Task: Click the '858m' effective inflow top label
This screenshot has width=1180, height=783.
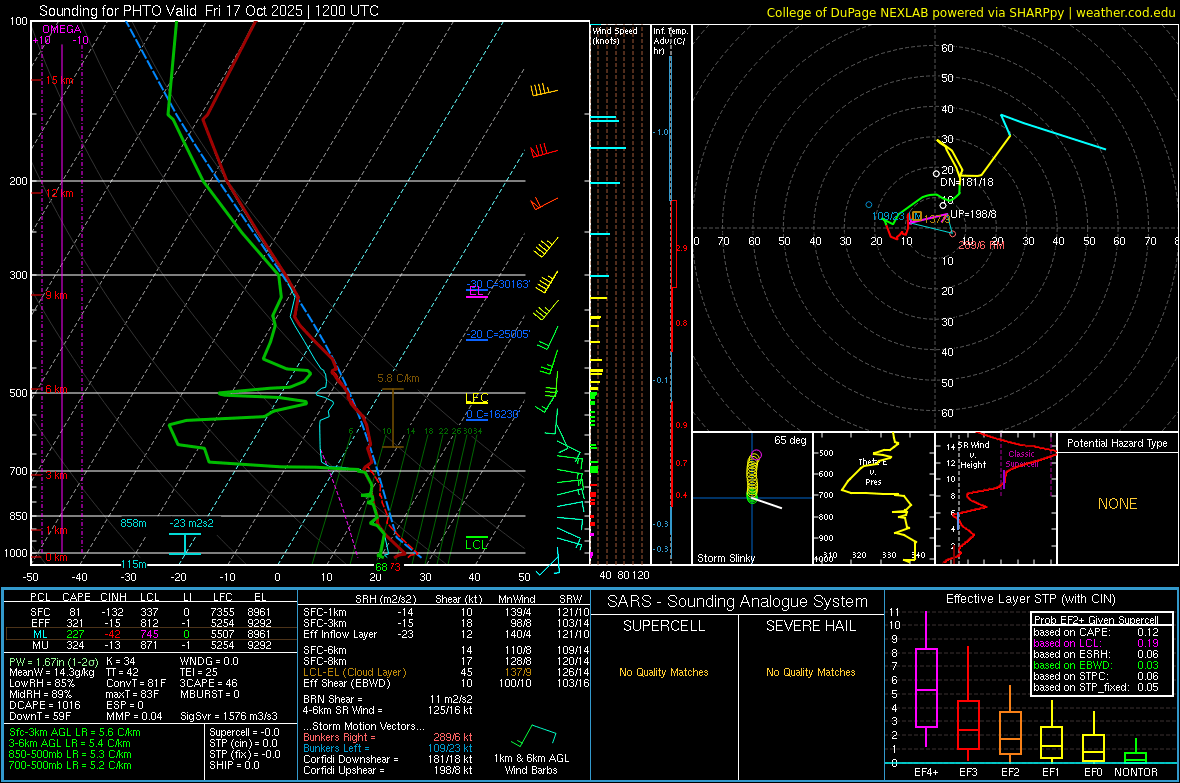Action: tap(133, 523)
